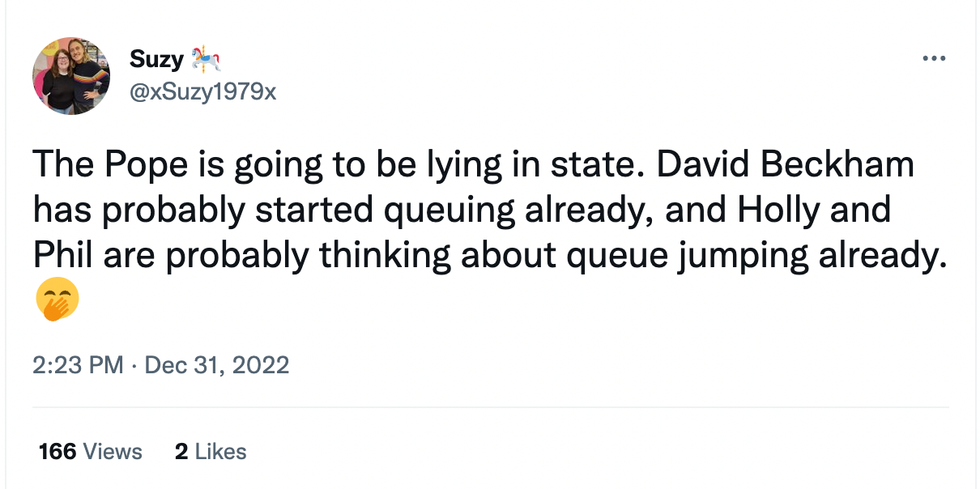This screenshot has height=489, width=980.
Task: Click the @xSuzy1979x handle
Action: click(202, 93)
